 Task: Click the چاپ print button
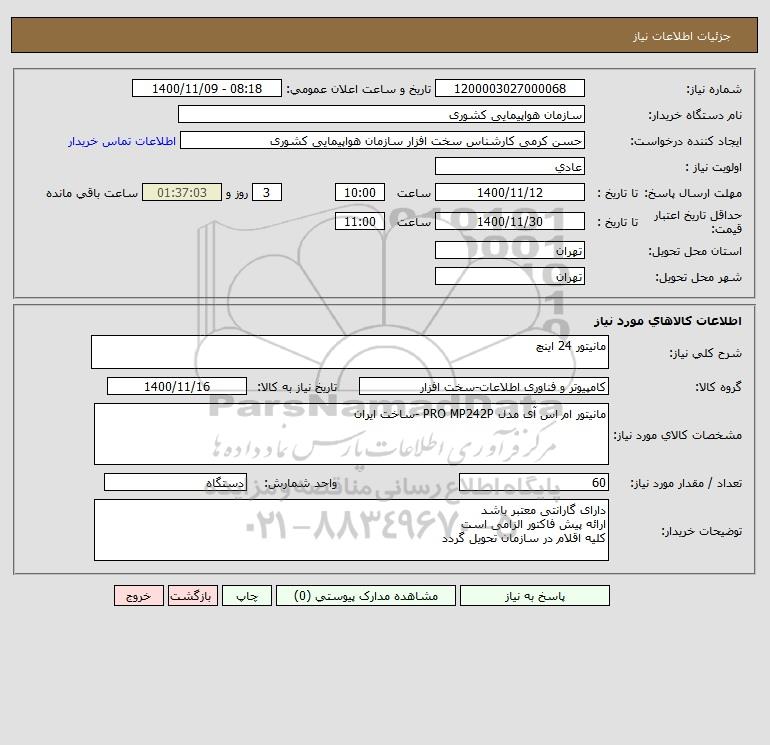tap(247, 596)
